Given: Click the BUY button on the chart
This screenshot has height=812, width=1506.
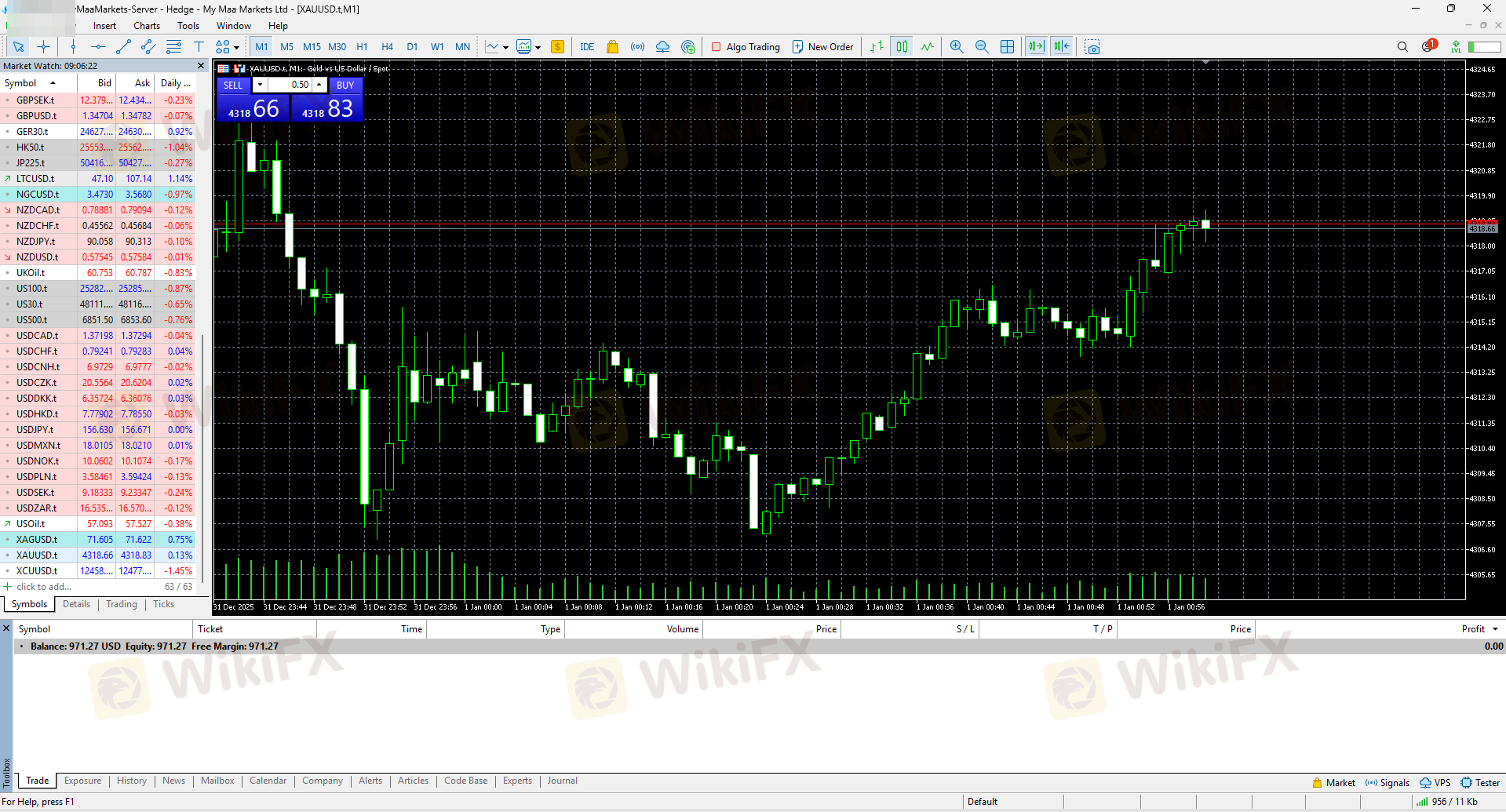Looking at the screenshot, I should (345, 85).
